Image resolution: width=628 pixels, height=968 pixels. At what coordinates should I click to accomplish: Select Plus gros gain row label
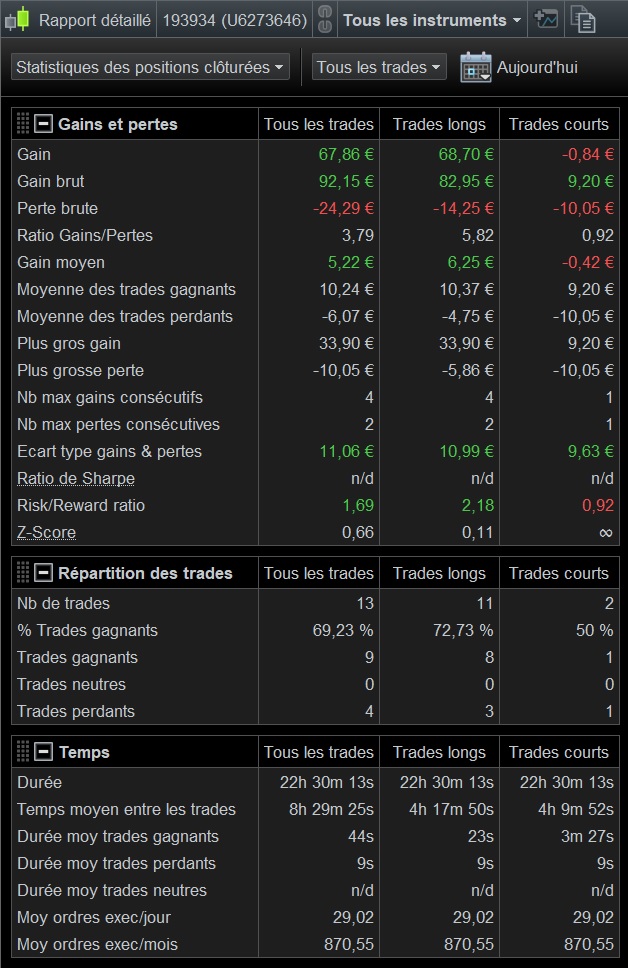click(69, 343)
